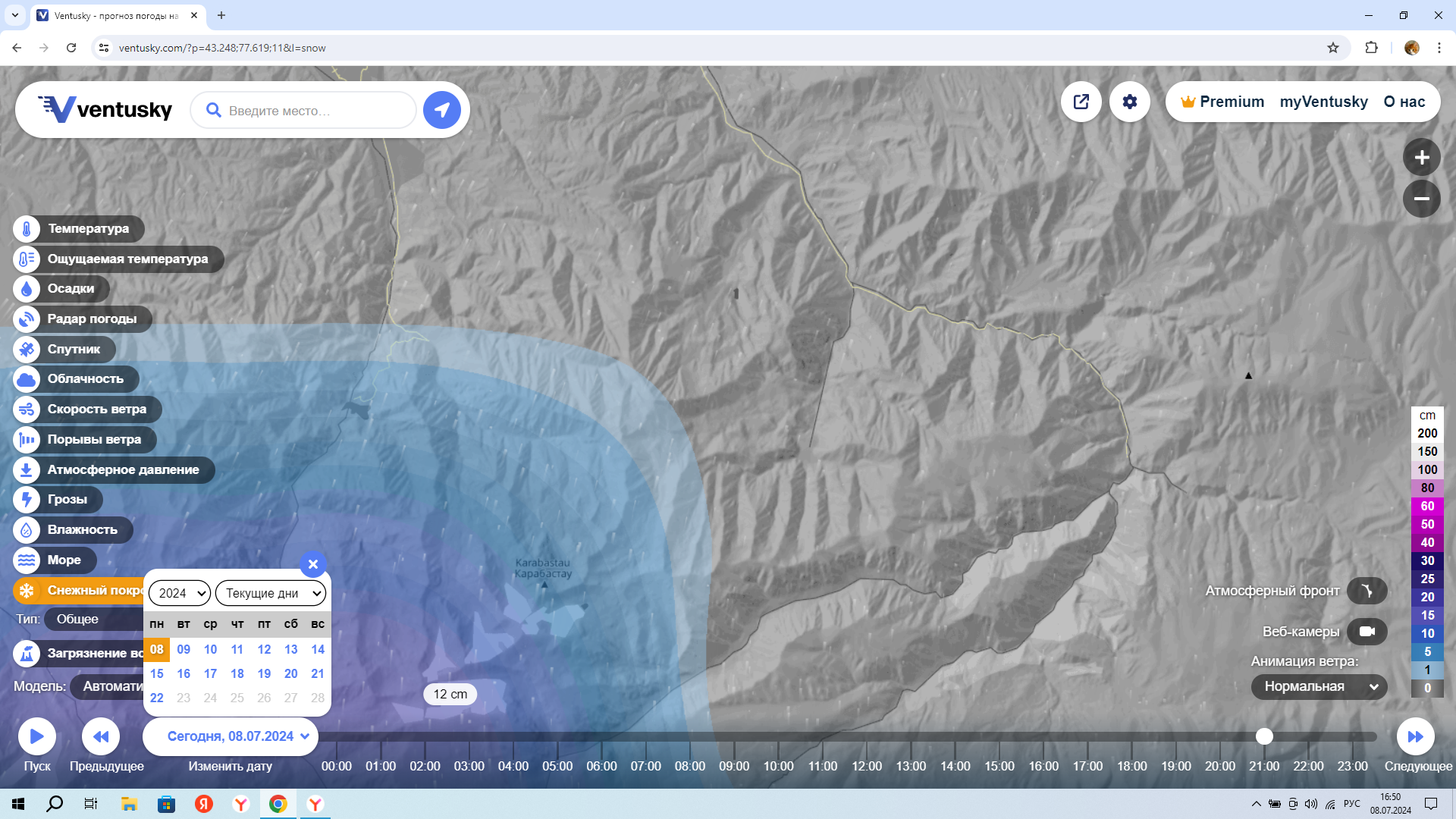The width and height of the screenshot is (1456, 819).
Task: Reload the page
Action: (x=71, y=48)
